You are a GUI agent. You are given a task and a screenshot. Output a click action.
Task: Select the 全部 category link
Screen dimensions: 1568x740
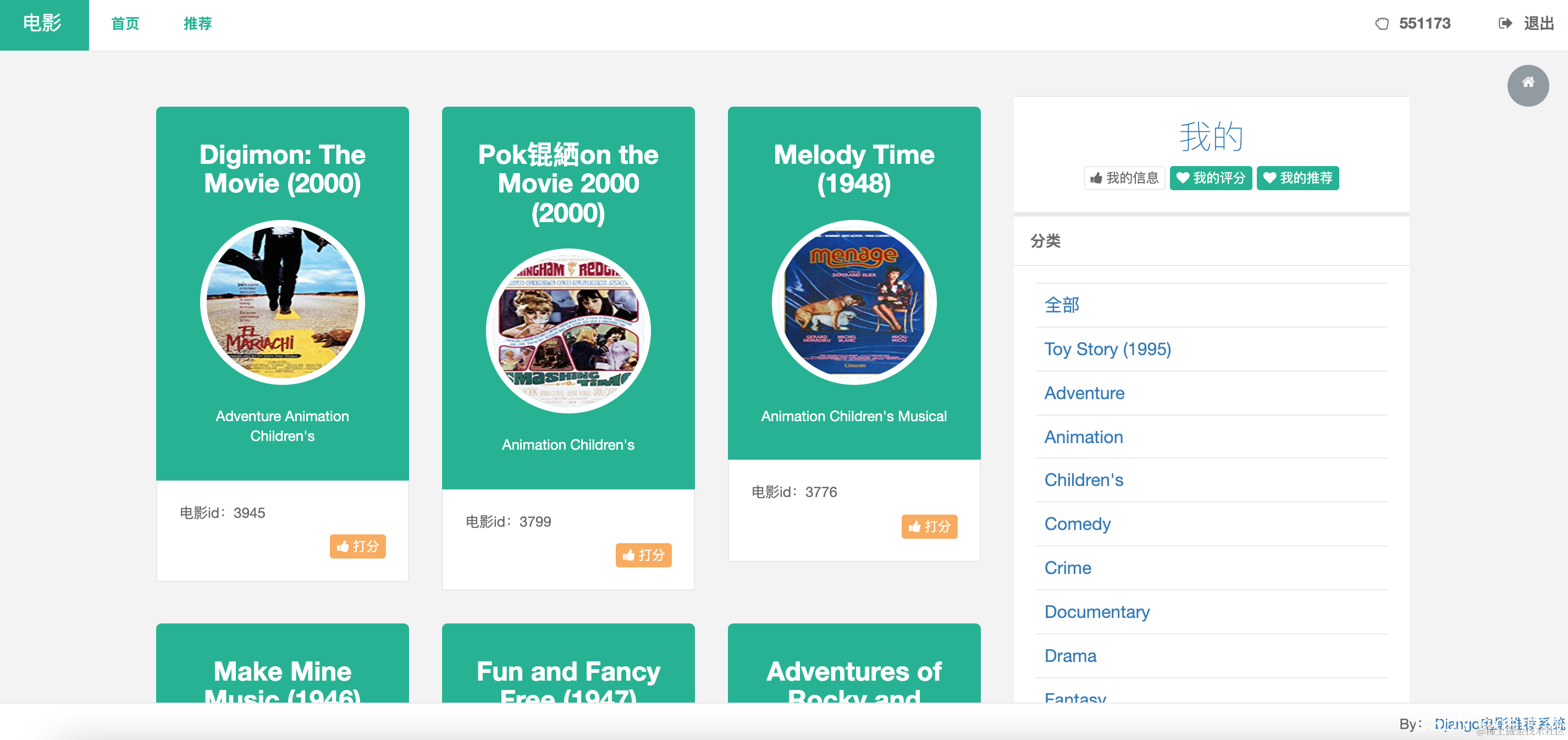point(1062,304)
